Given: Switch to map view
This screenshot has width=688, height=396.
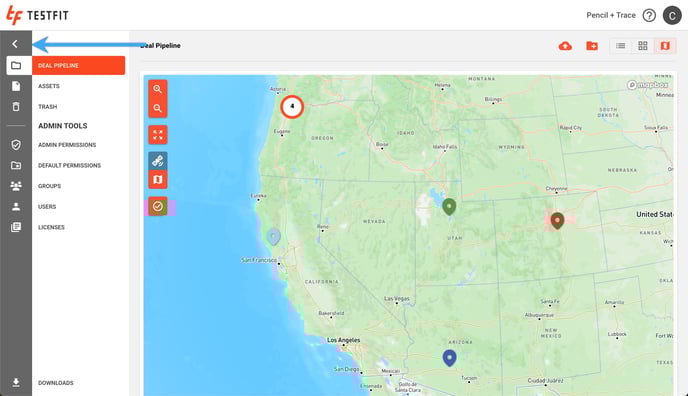Looking at the screenshot, I should 665,46.
